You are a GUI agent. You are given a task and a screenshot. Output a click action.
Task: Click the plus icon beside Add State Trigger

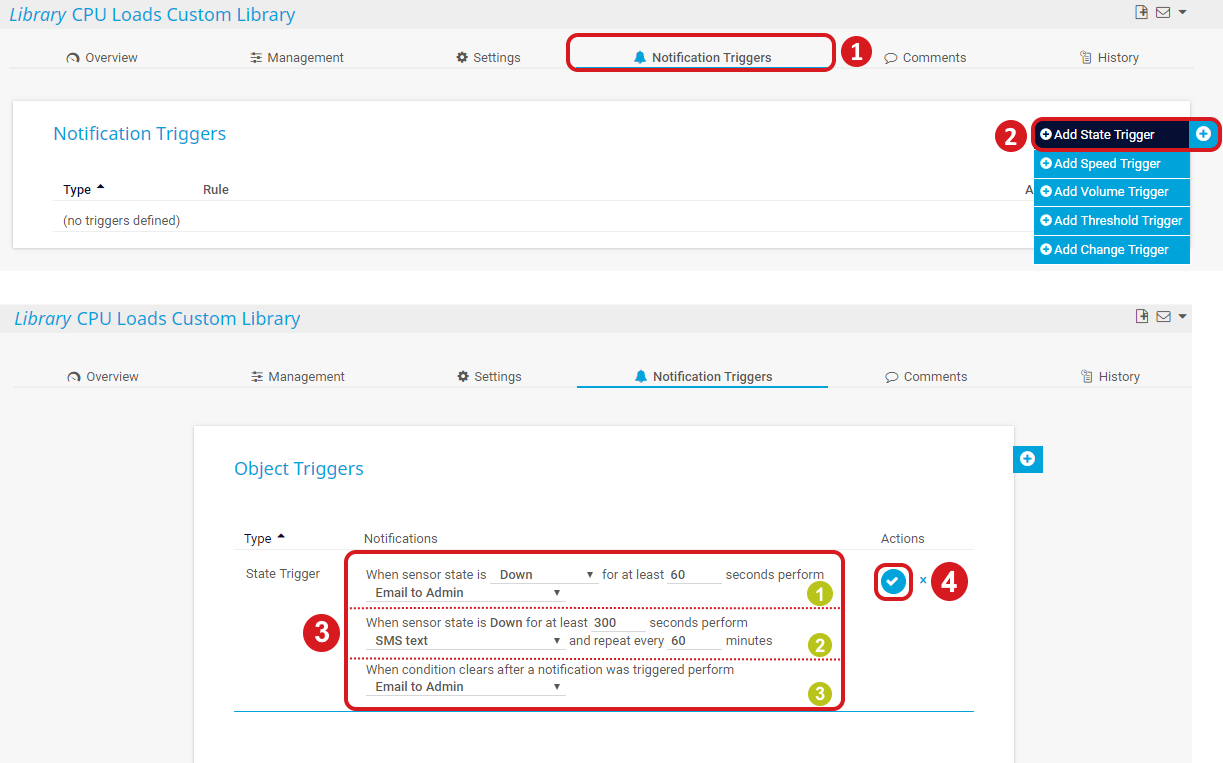tap(1203, 134)
